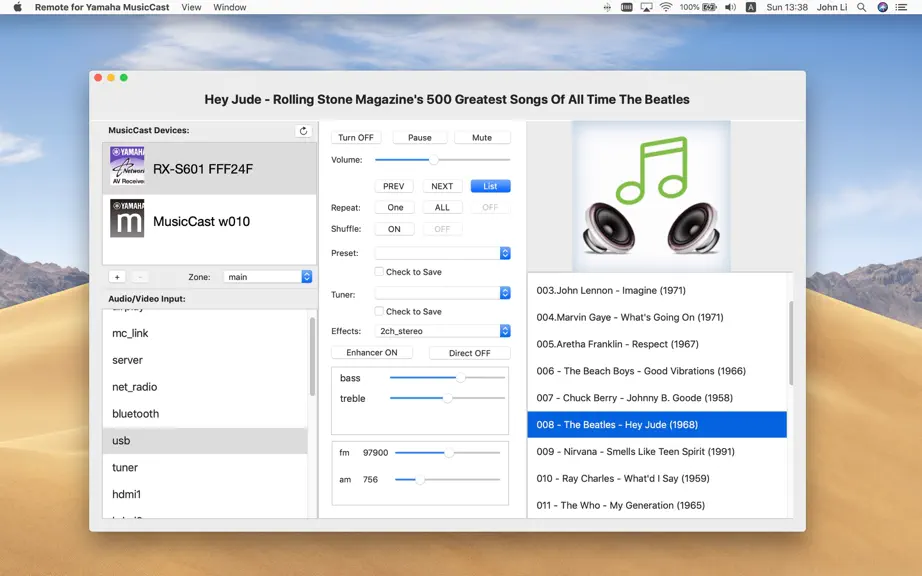
Task: Select the MusicCast w010 device icon
Action: [127, 218]
